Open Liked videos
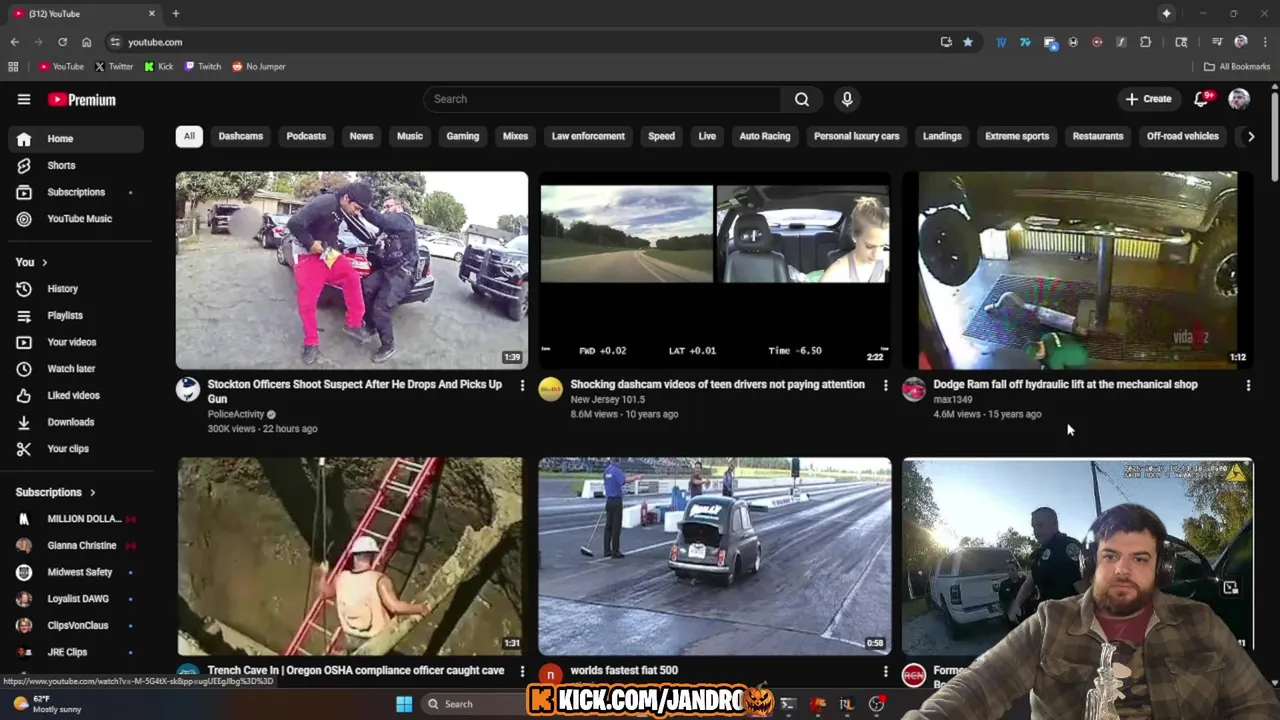 pyautogui.click(x=76, y=395)
